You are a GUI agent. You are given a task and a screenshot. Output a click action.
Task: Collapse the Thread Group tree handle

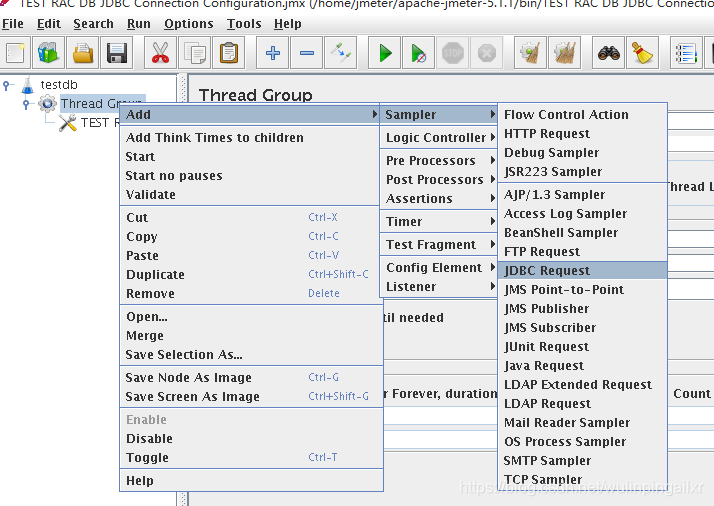coord(26,104)
